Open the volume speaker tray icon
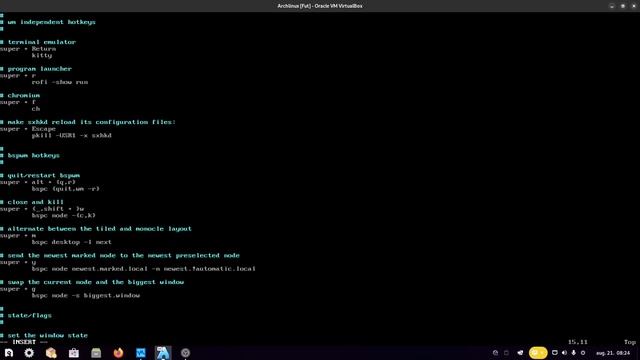The image size is (640, 360). point(564,353)
